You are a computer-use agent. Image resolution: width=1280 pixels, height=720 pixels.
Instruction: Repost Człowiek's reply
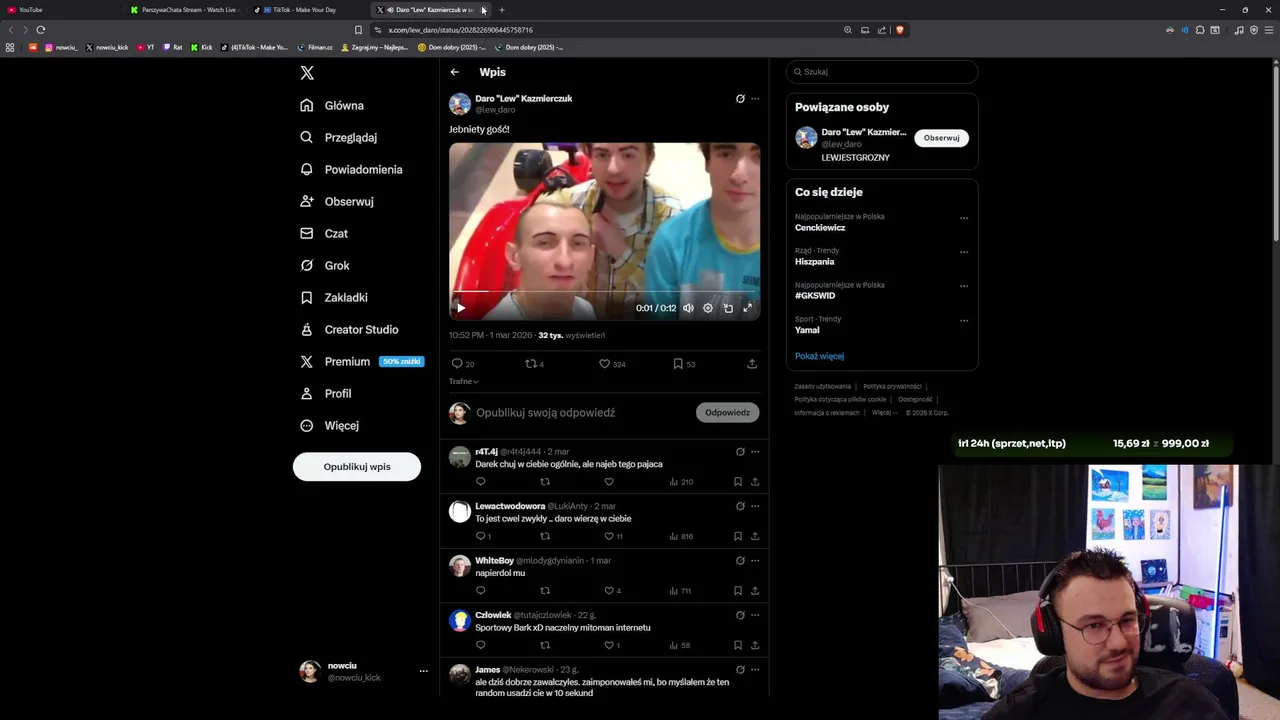[x=545, y=645]
